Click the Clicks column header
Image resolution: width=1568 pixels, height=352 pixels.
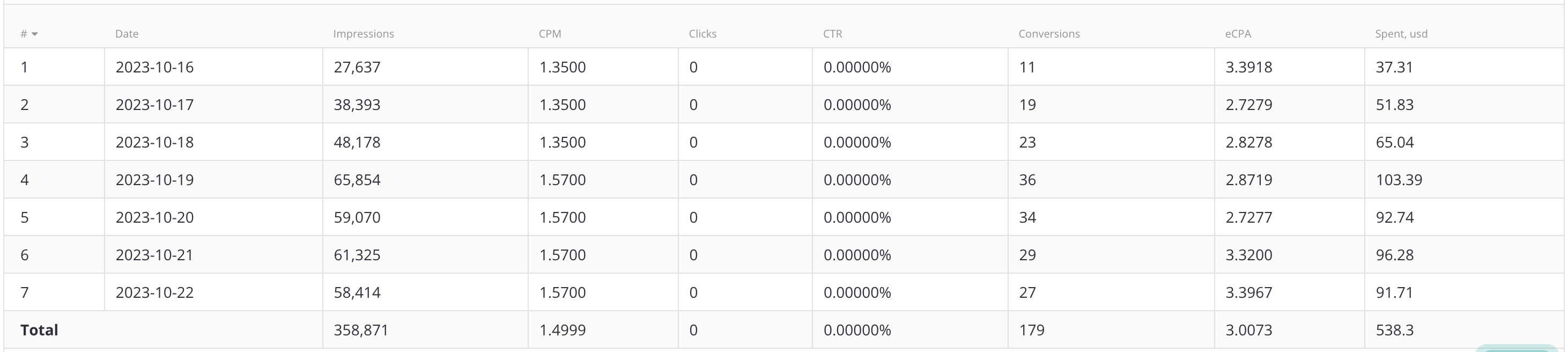[702, 34]
